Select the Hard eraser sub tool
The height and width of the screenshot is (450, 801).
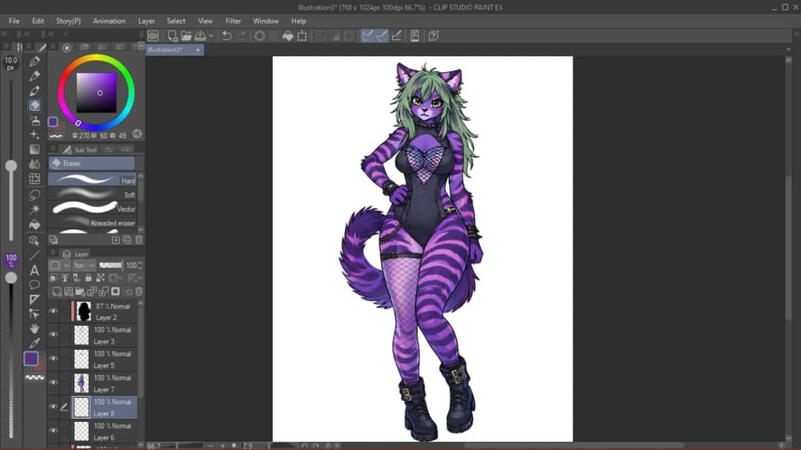[x=92, y=179]
